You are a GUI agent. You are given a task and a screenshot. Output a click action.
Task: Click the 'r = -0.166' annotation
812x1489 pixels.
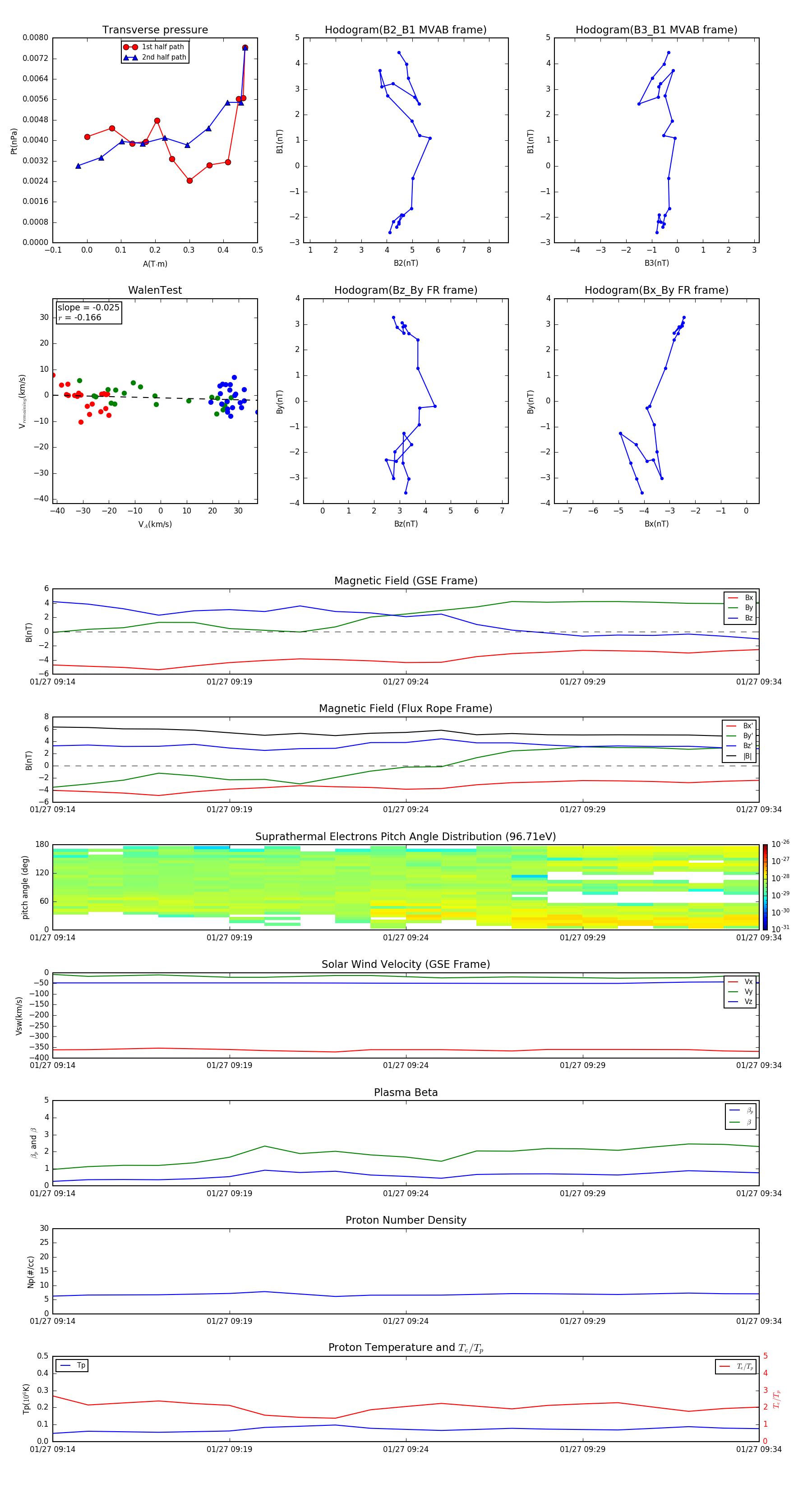tap(80, 317)
